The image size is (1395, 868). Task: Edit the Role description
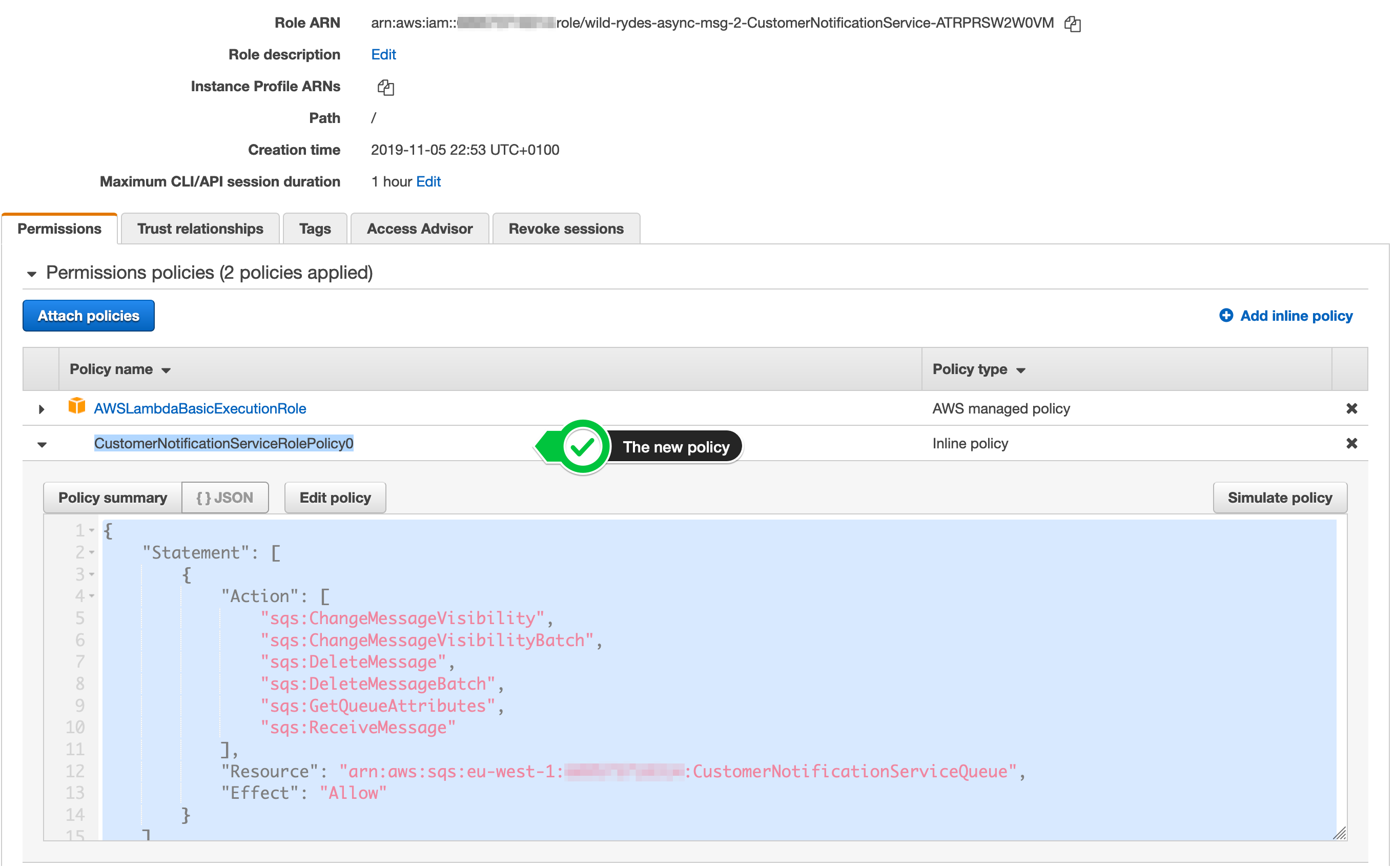coord(384,54)
